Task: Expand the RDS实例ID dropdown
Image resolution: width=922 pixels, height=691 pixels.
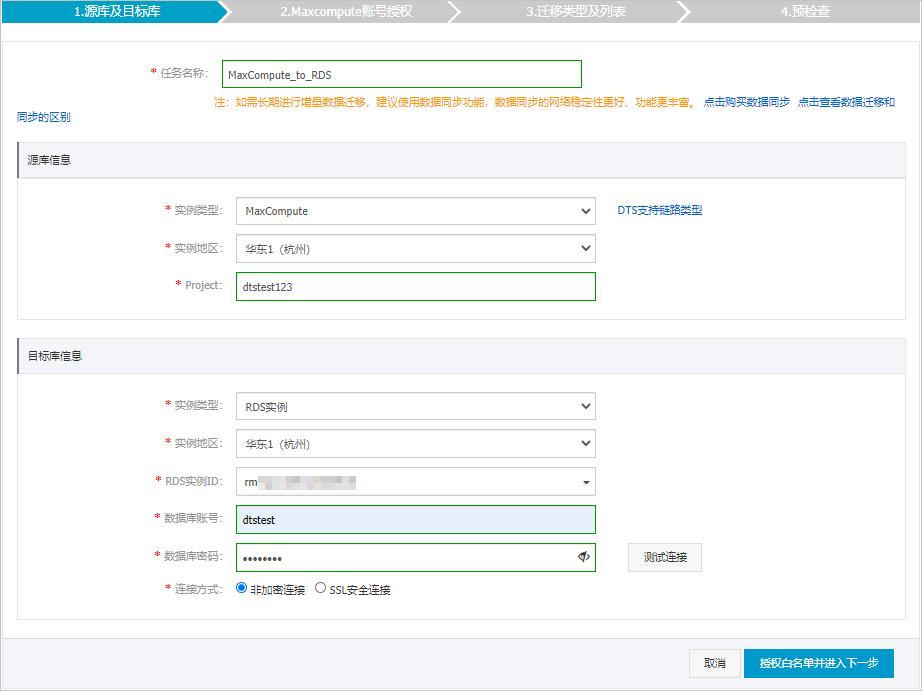Action: [416, 482]
